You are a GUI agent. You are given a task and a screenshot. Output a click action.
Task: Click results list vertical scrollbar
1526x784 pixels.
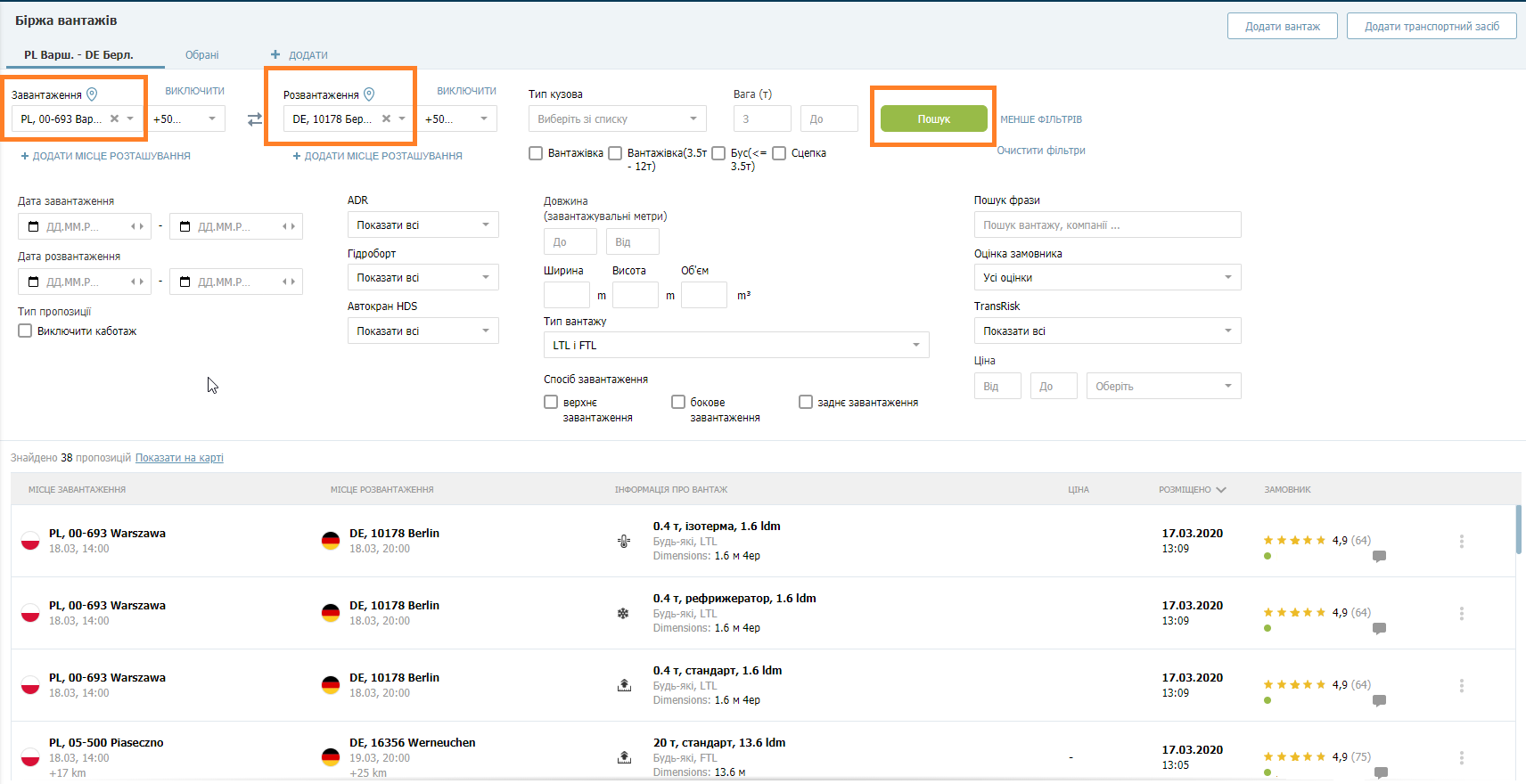tap(1519, 530)
